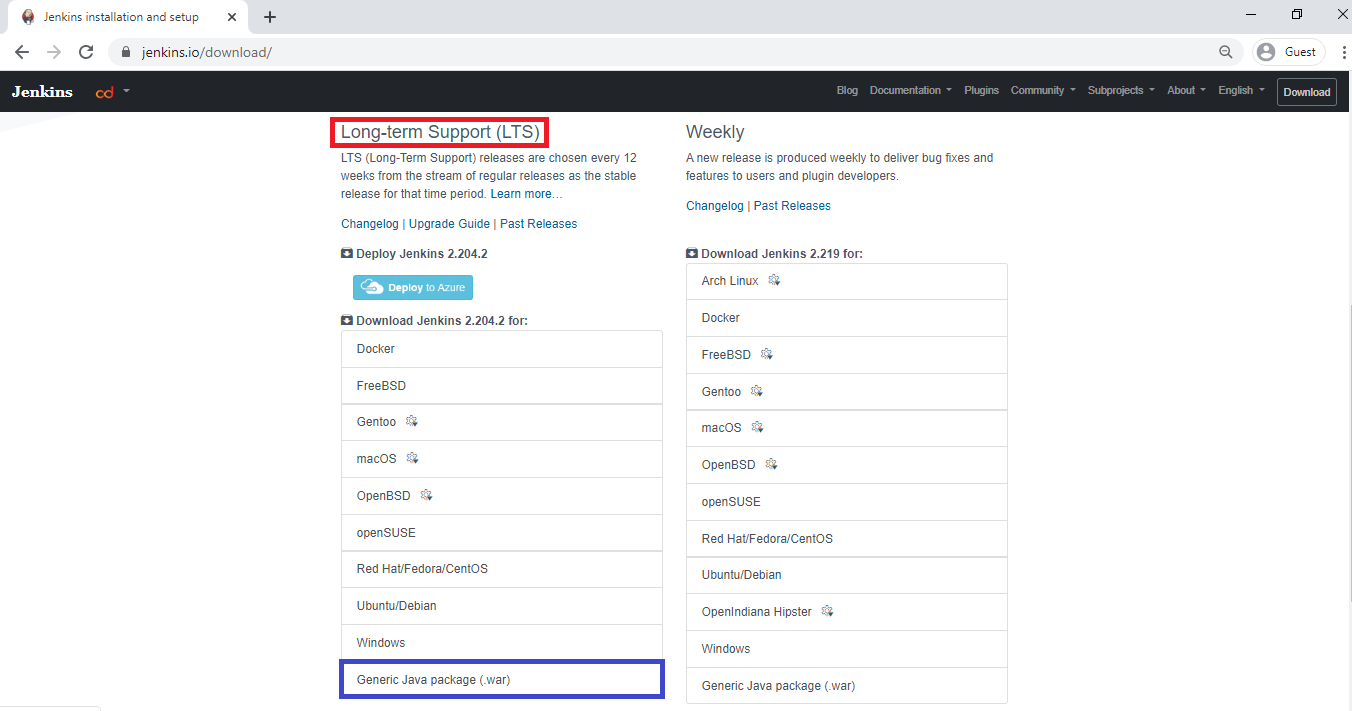
Task: Open the LTS Changelog link
Action: (x=370, y=224)
